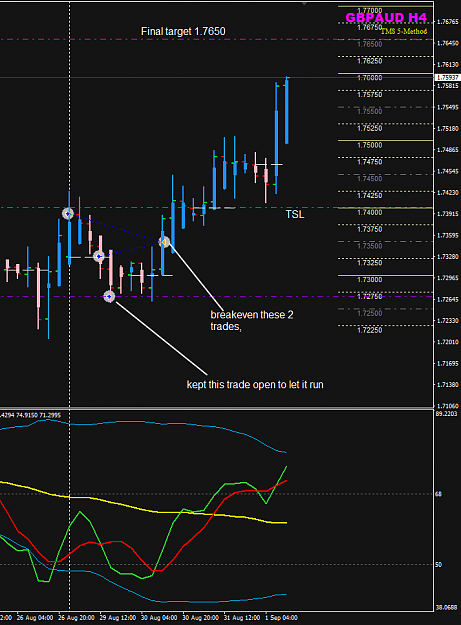Select the indicator level 50 label
The image size is (461, 625).
(x=438, y=565)
